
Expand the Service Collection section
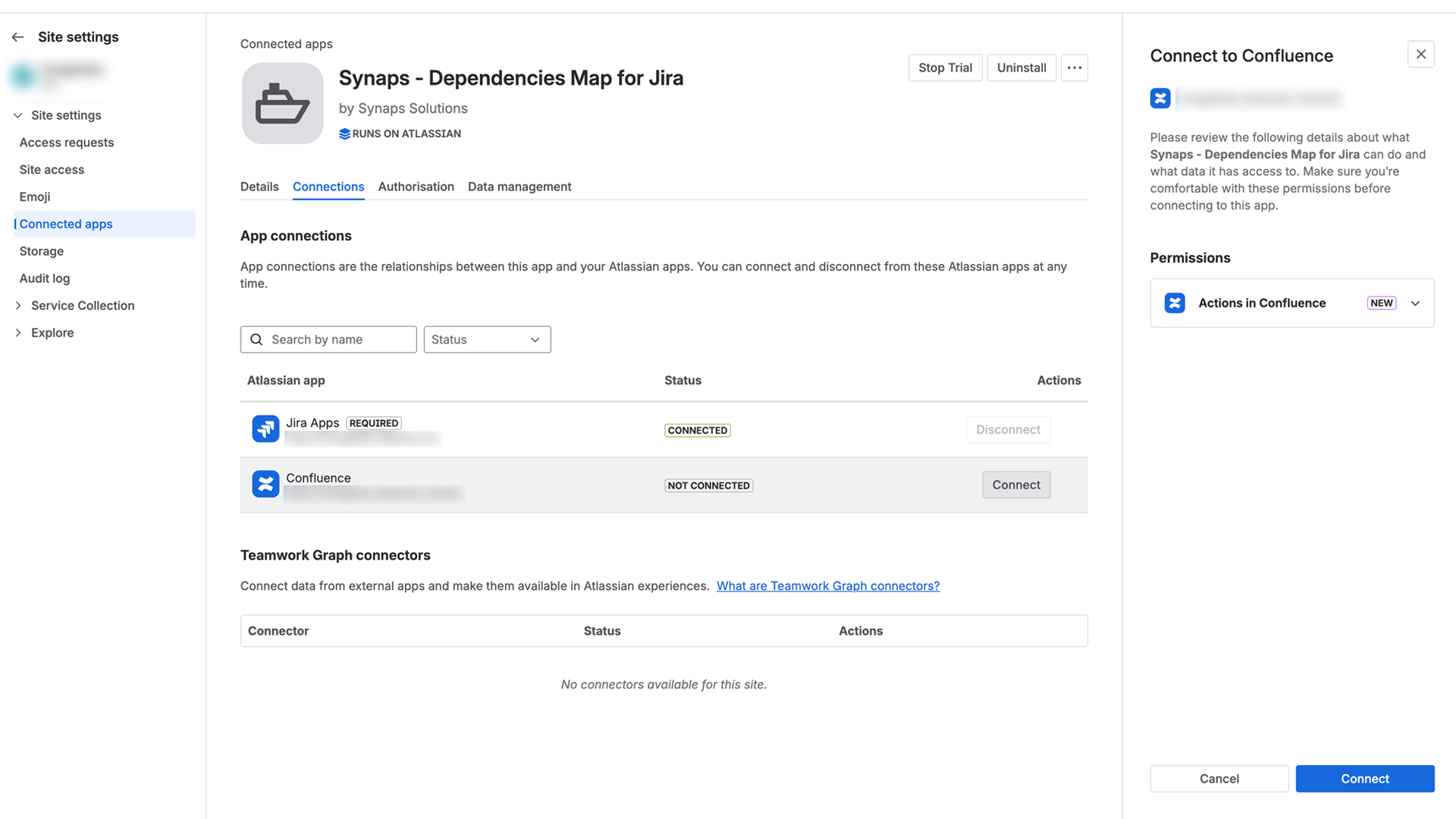pyautogui.click(x=18, y=306)
